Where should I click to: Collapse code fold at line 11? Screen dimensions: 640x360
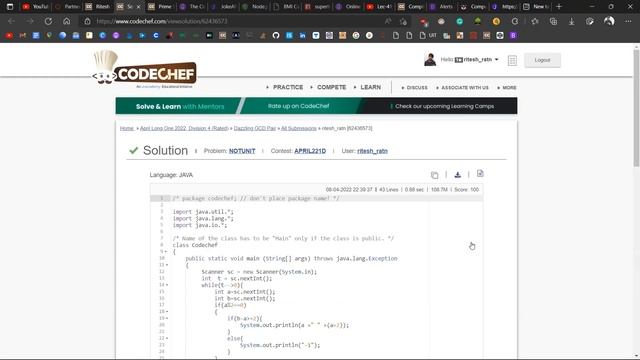[167, 265]
